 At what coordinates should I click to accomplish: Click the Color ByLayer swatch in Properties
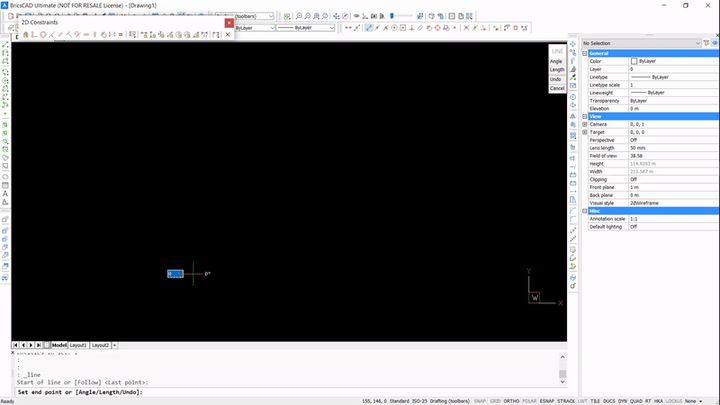coord(634,61)
